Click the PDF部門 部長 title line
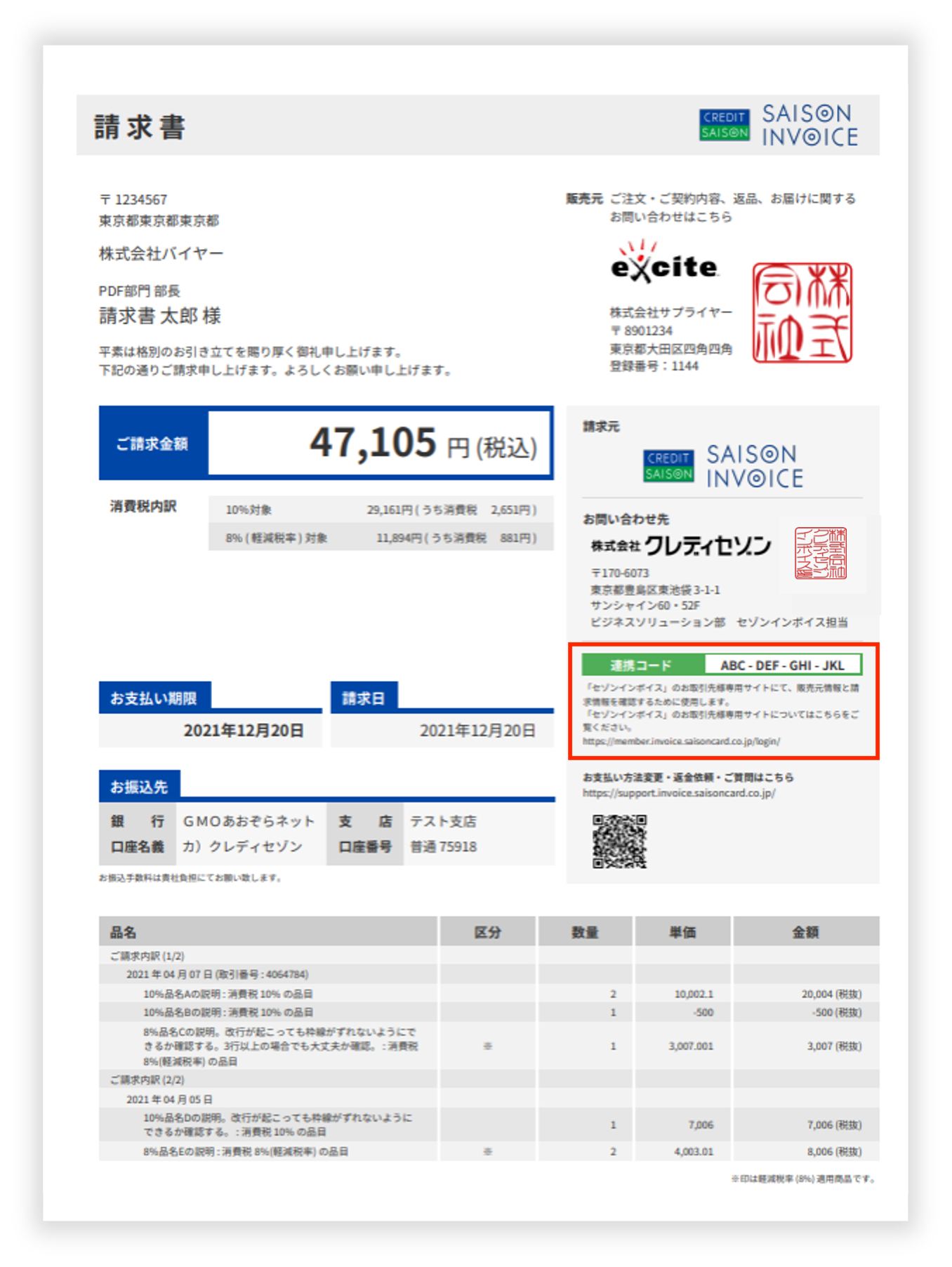This screenshot has width=952, height=1267. tap(140, 291)
